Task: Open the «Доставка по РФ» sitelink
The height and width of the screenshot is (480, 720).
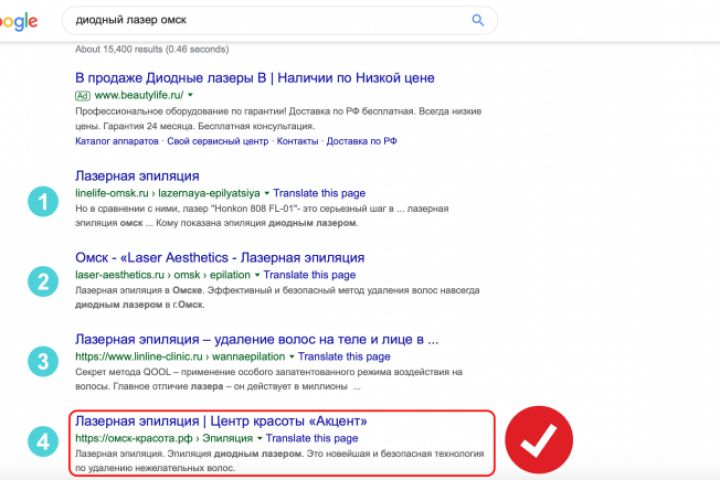Action: pos(362,142)
